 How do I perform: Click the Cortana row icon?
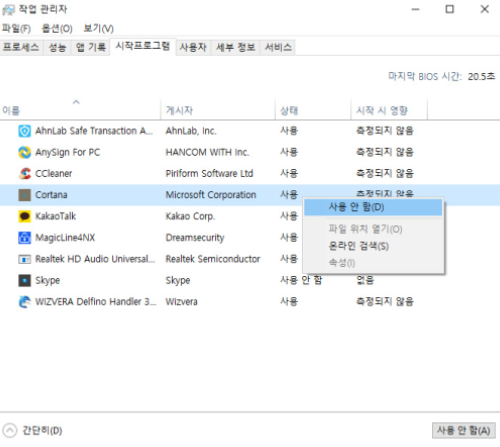tap(24, 195)
